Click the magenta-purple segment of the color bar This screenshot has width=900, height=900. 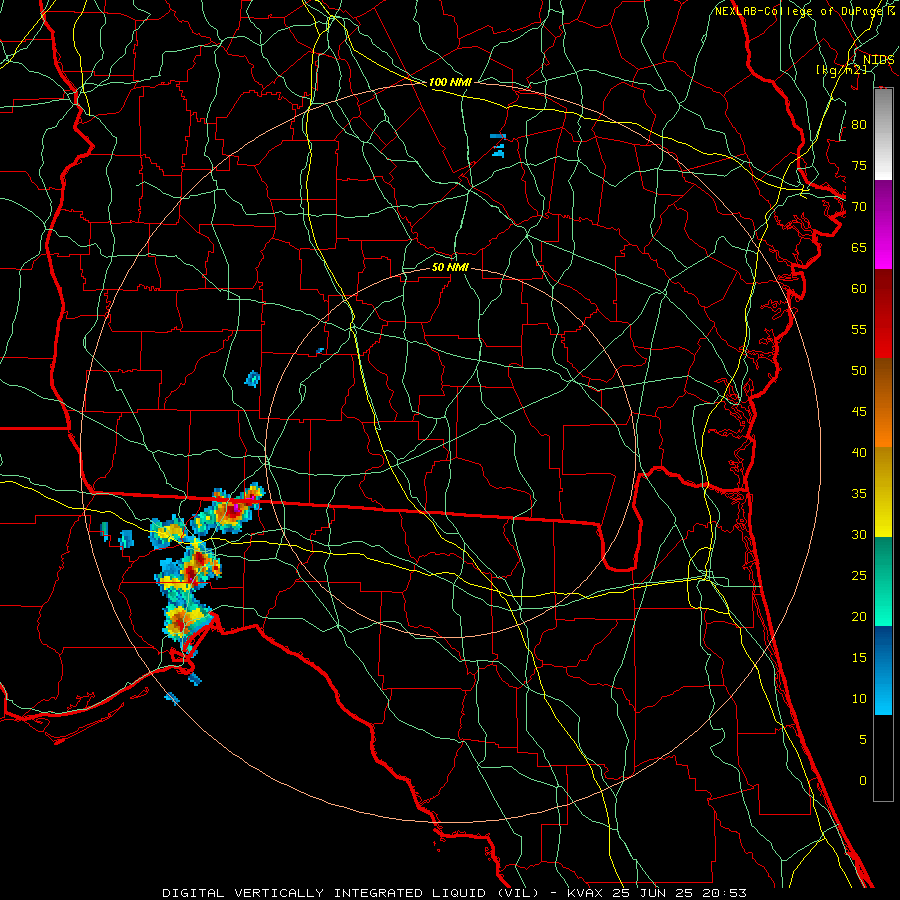(883, 224)
